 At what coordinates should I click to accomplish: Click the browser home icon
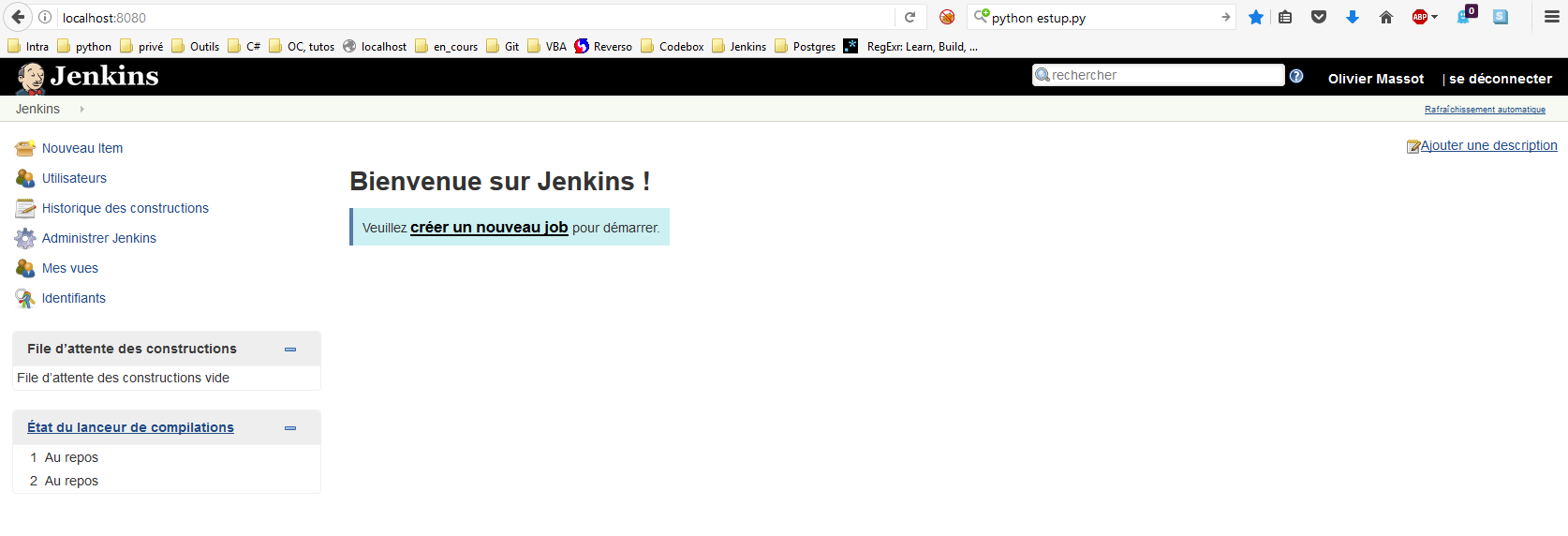click(1386, 17)
